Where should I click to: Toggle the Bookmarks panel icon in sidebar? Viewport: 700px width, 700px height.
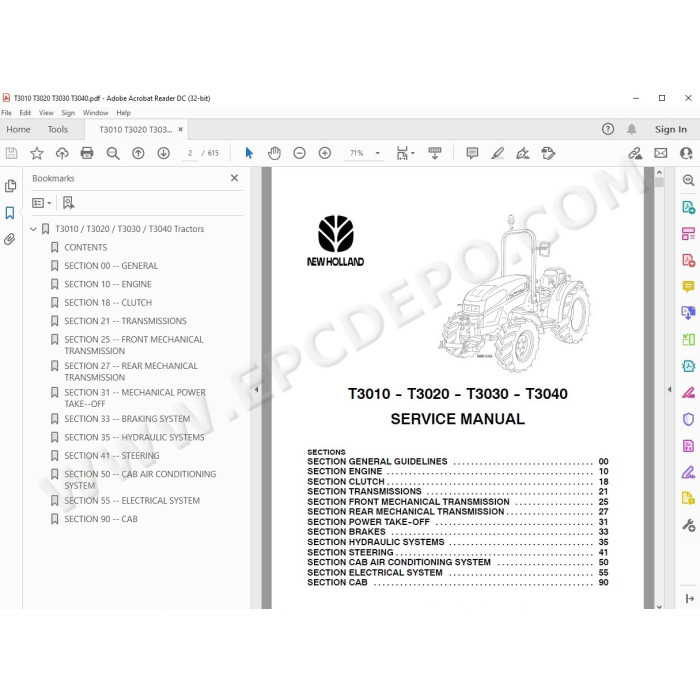(10, 212)
